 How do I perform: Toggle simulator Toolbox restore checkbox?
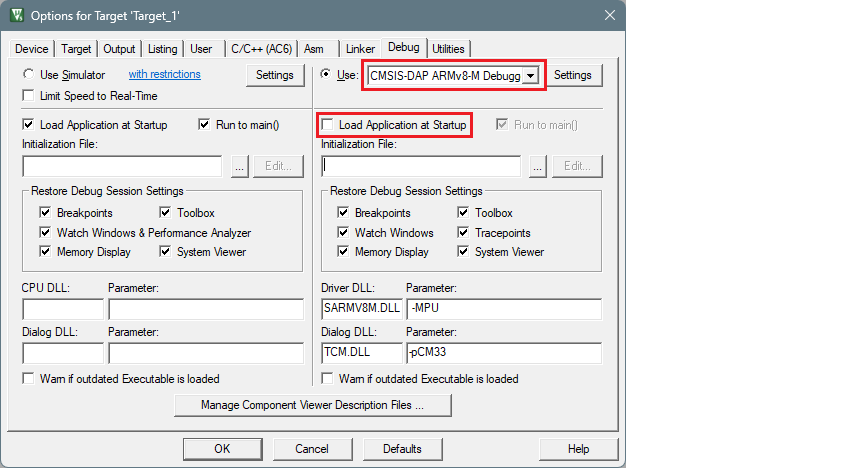point(165,212)
